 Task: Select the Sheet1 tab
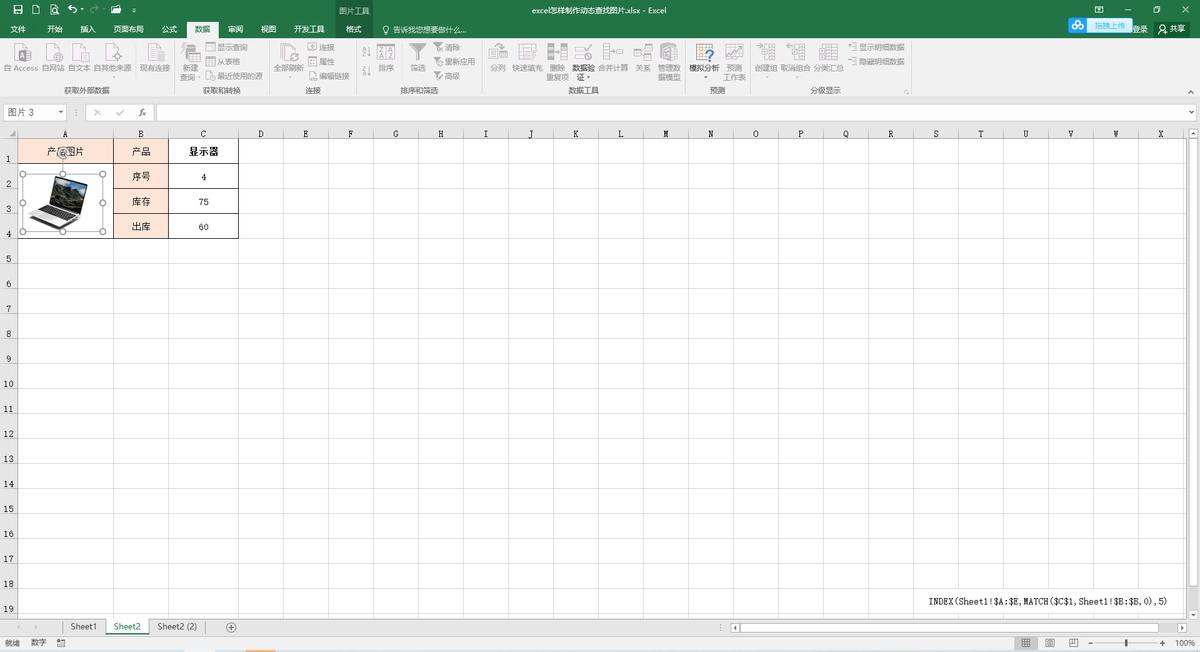[x=84, y=627]
